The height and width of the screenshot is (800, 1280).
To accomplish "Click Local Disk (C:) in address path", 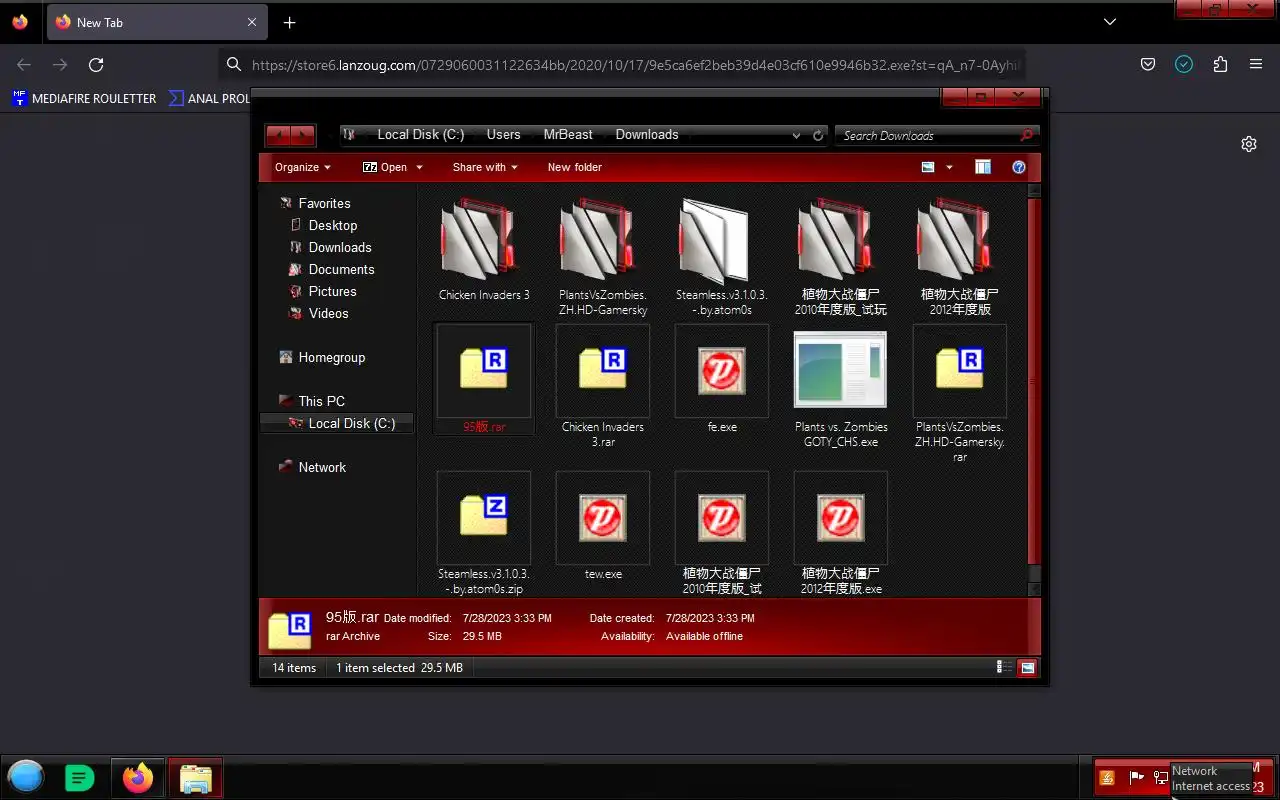I will (421, 134).
